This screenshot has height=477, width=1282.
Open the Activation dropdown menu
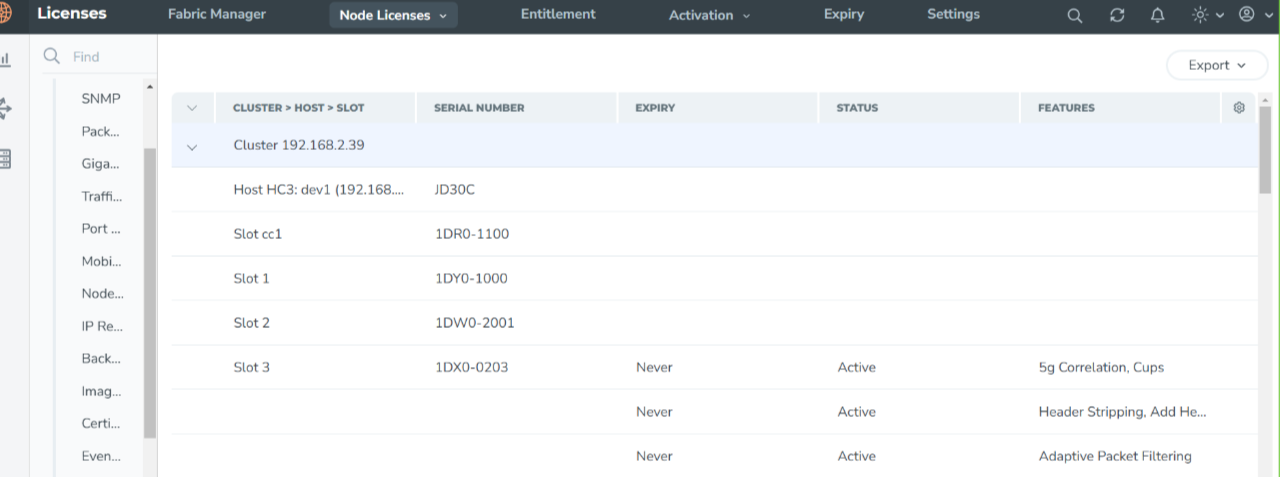coord(709,15)
